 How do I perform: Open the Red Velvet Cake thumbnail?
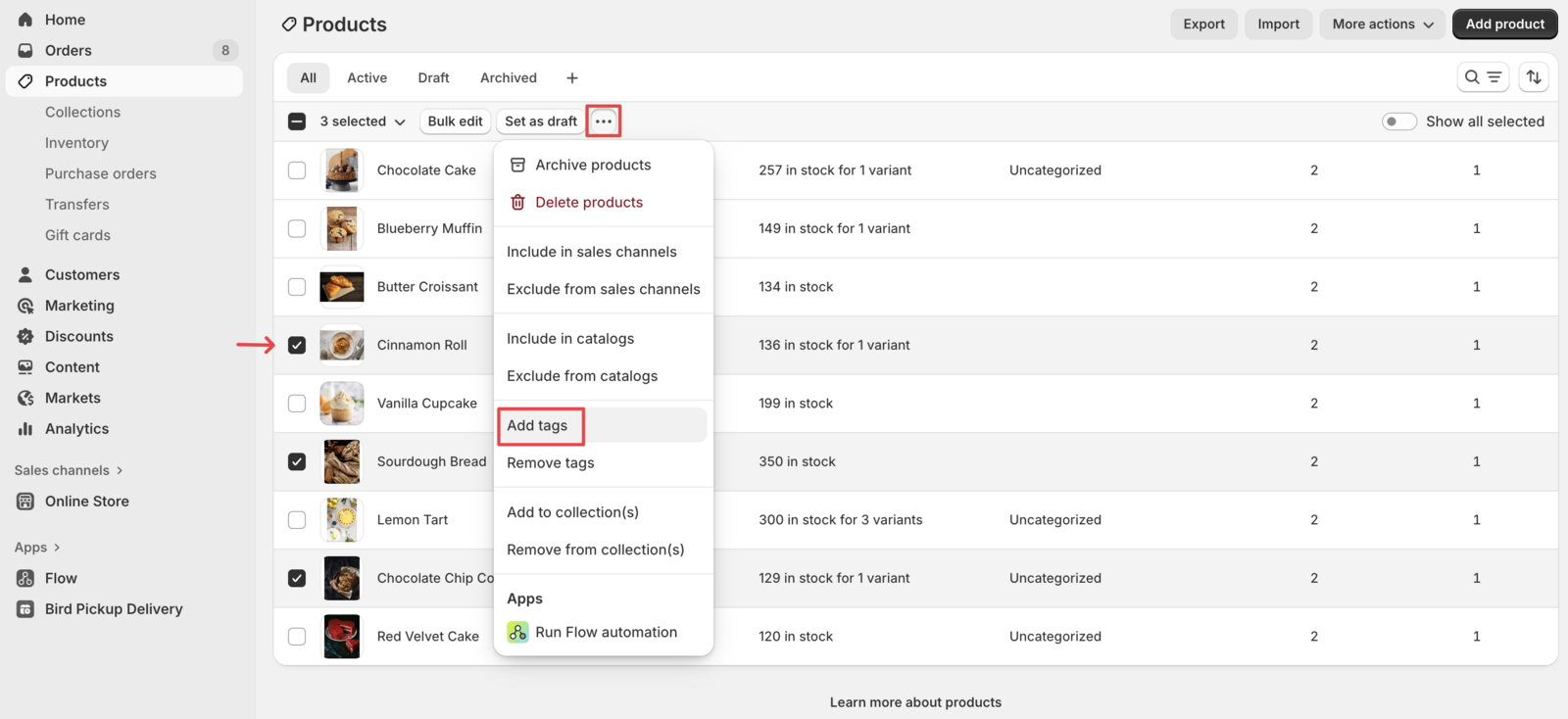[342, 637]
